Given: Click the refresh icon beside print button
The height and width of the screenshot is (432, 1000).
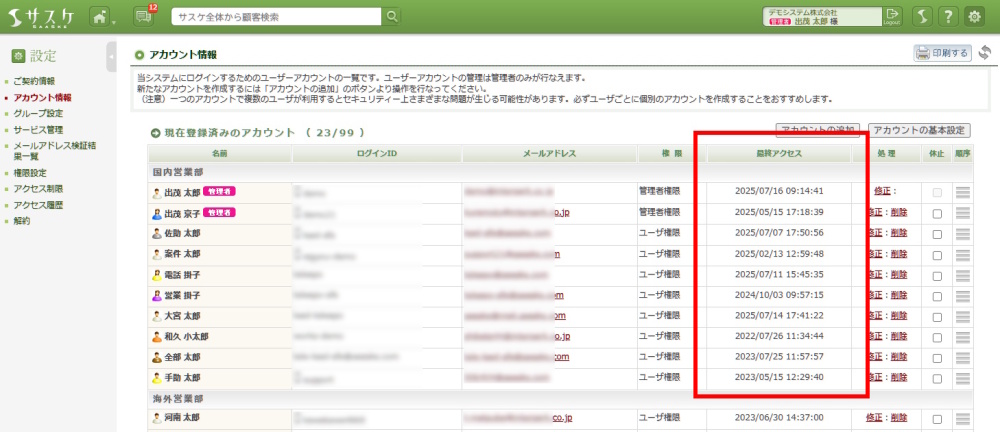Looking at the screenshot, I should click(x=985, y=53).
